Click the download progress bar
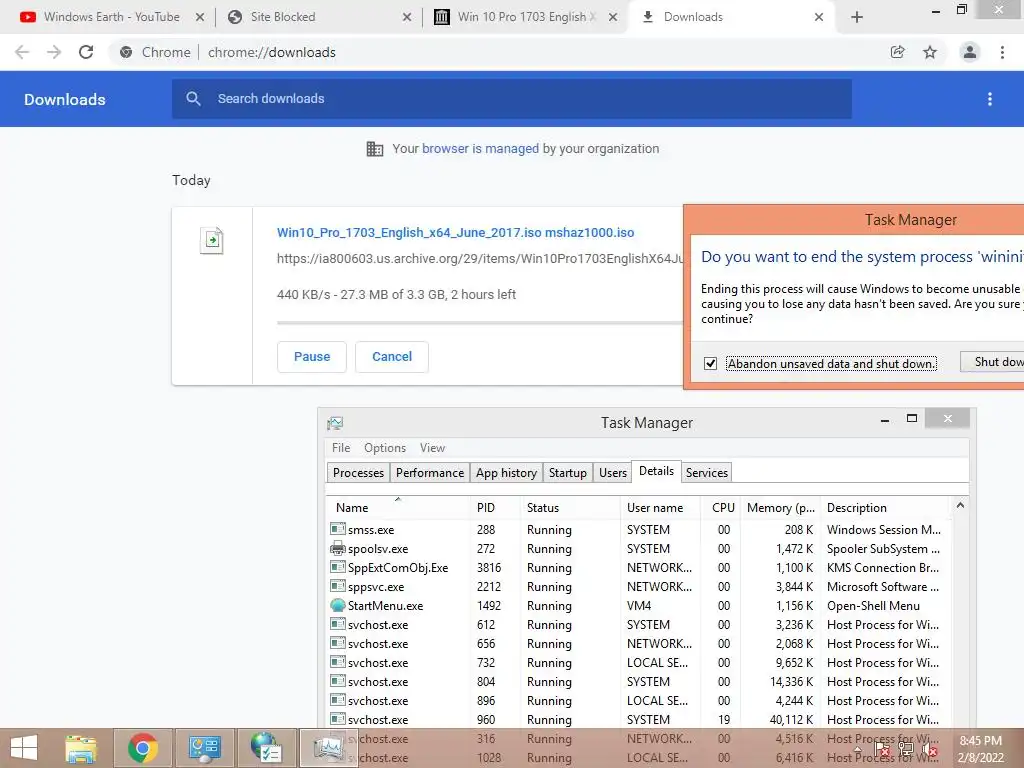 (480, 323)
